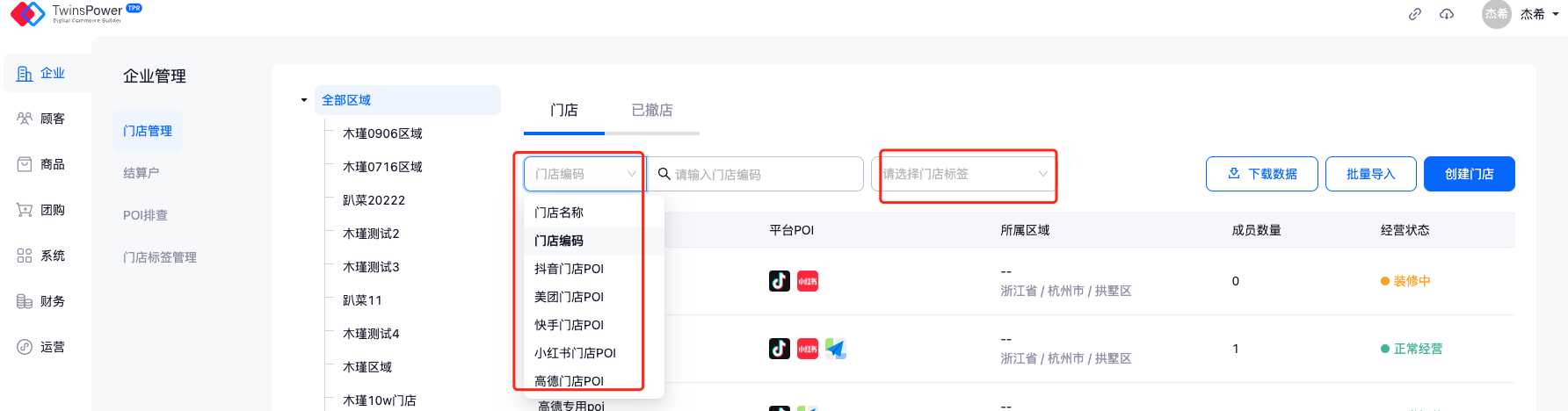This screenshot has width=1568, height=411.
Task: Open the 运营 section in sidebar
Action: point(41,347)
